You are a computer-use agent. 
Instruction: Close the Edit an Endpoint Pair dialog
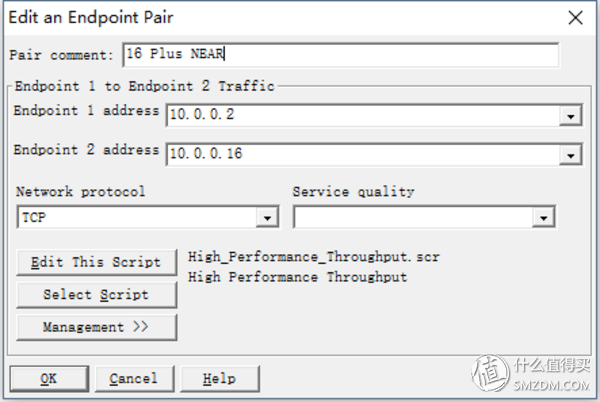[x=575, y=18]
